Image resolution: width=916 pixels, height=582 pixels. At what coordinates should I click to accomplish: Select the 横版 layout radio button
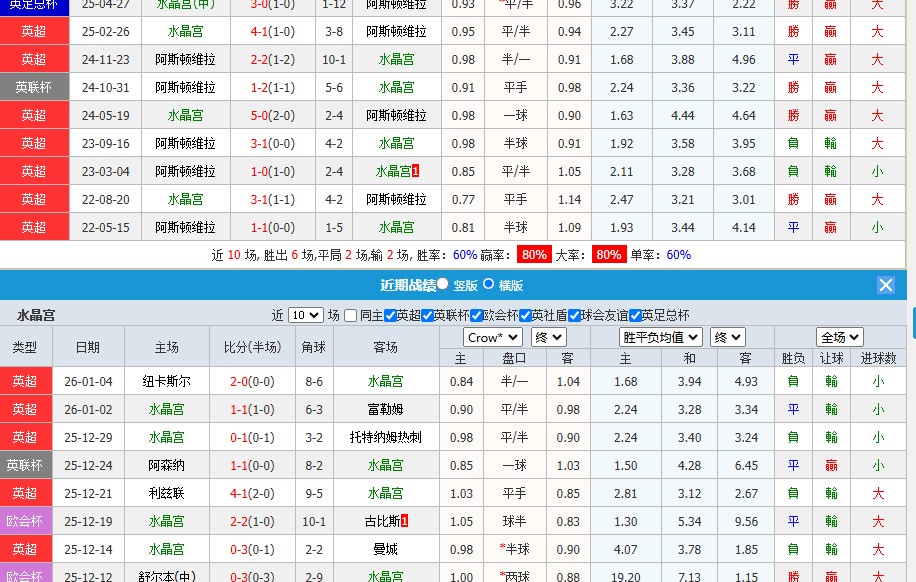[488, 283]
